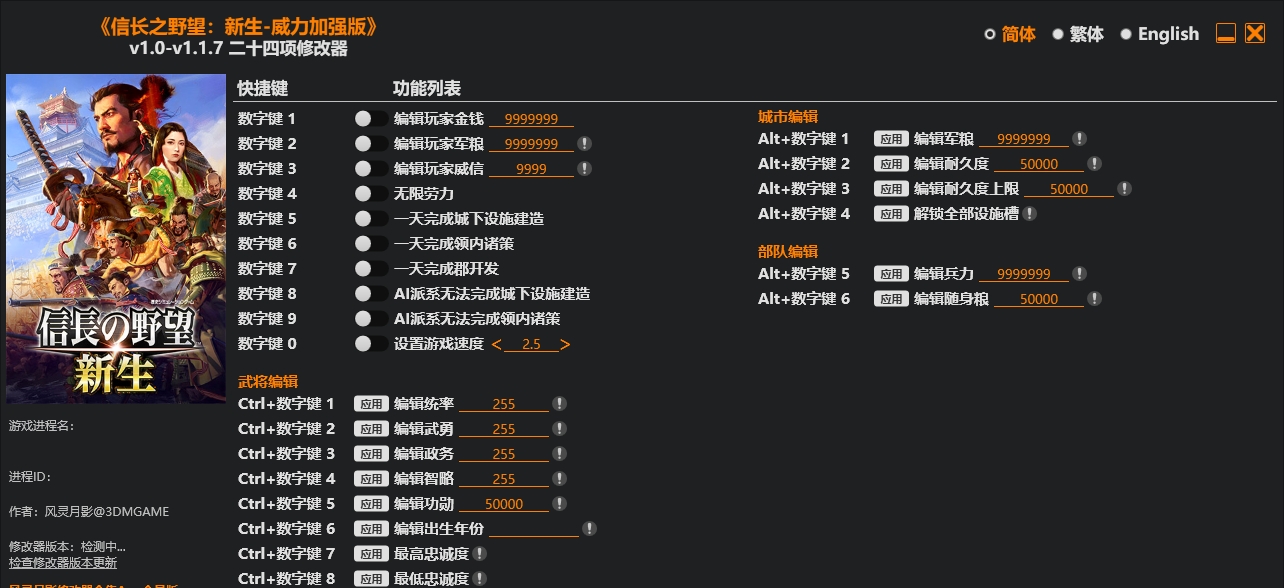The image size is (1284, 588).
Task: Click info icon next to 编辑玩家军粮
Action: click(x=585, y=144)
